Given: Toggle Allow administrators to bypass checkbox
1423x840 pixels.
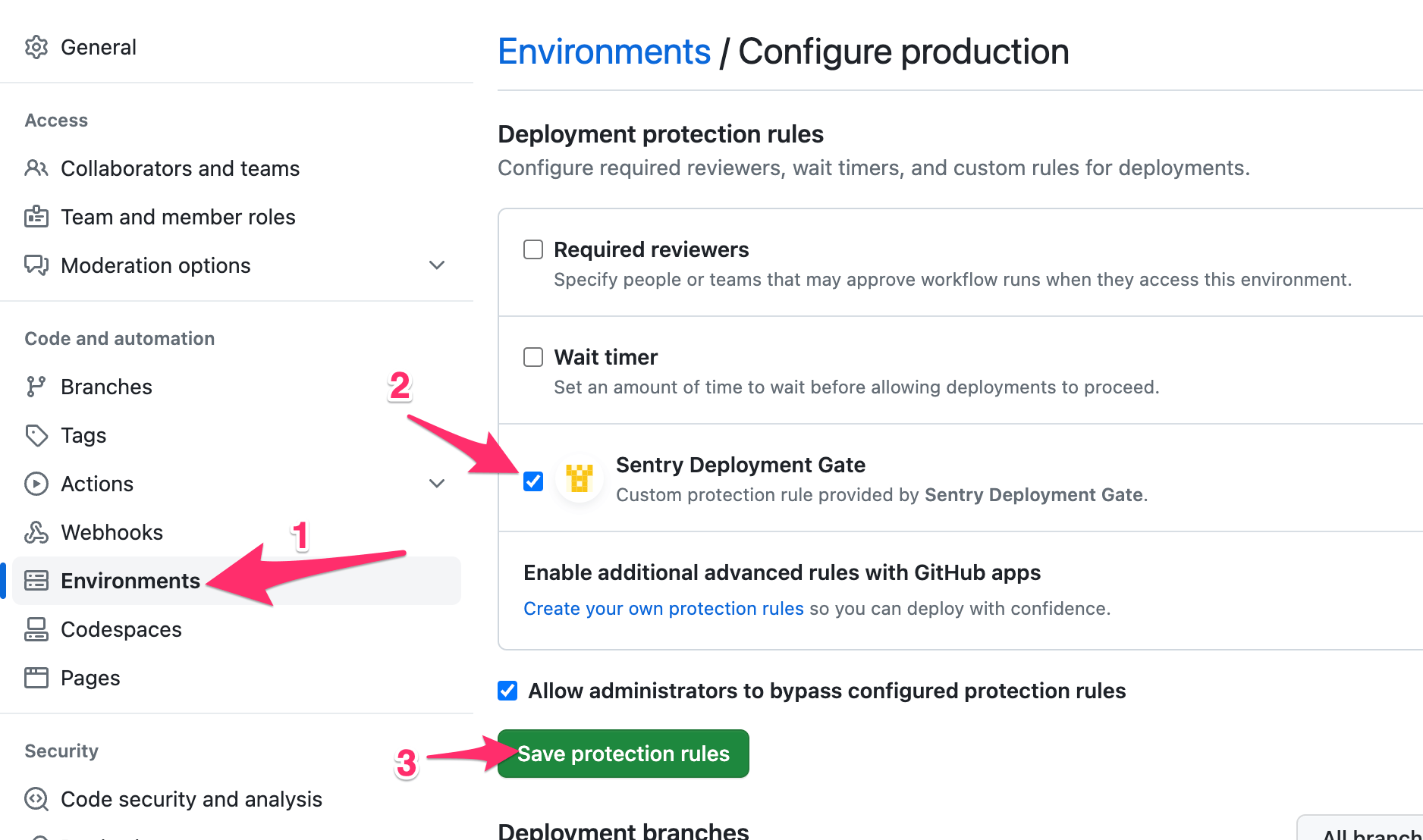Looking at the screenshot, I should click(x=507, y=691).
